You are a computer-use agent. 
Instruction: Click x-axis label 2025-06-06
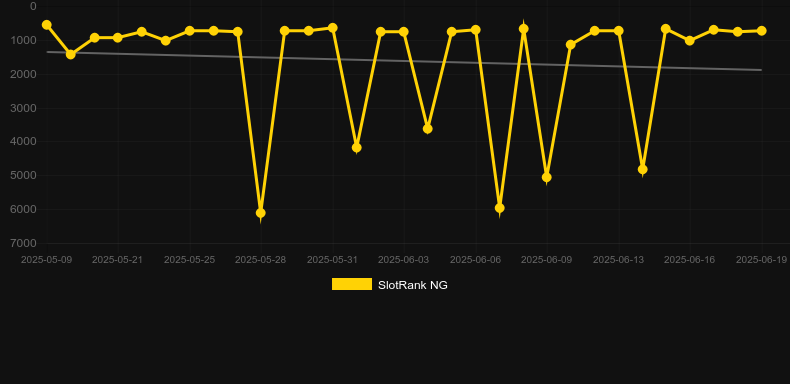(x=476, y=260)
